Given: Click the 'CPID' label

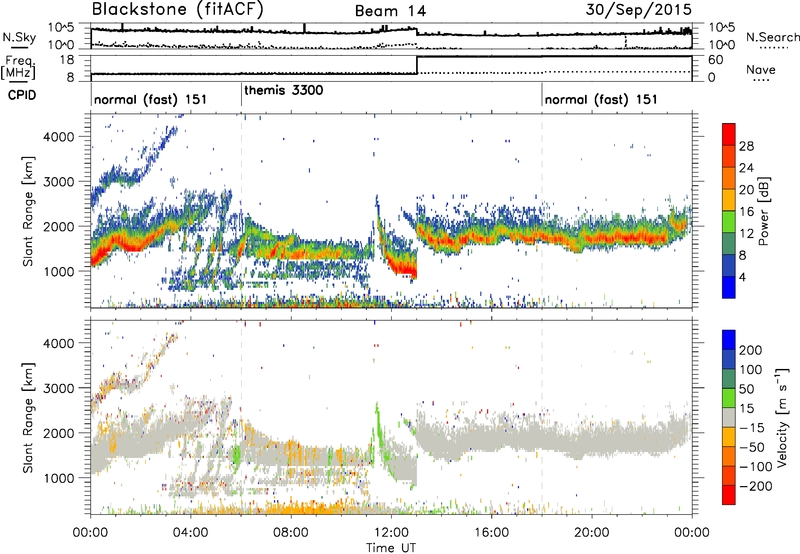Looking at the screenshot, I should point(22,95).
